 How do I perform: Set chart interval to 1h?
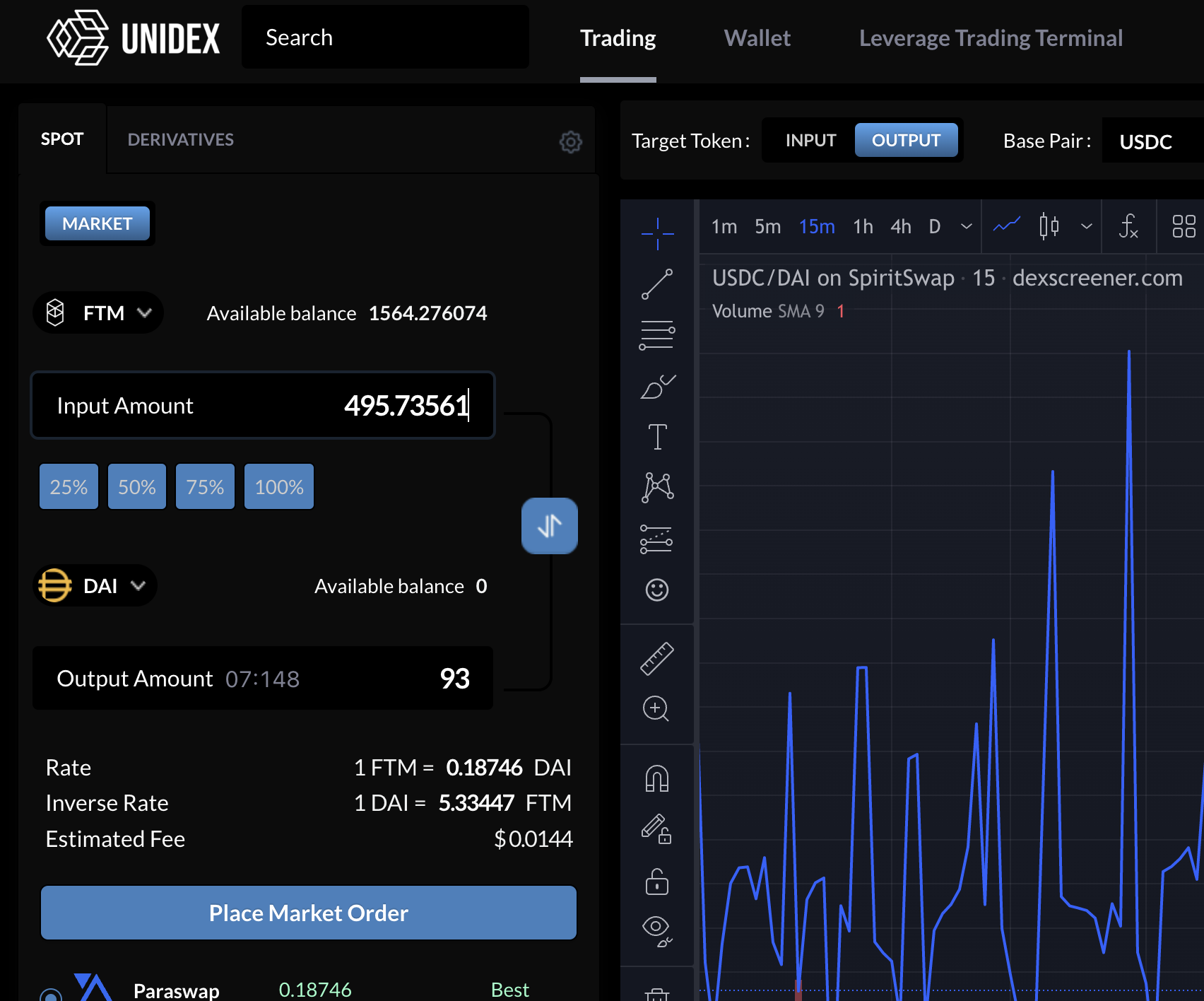(863, 226)
